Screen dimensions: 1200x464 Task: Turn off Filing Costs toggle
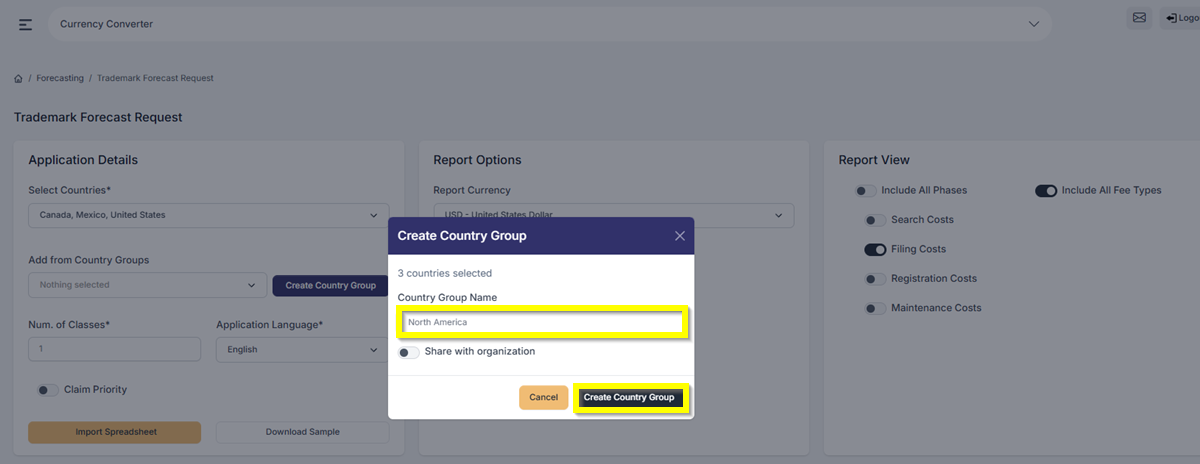coord(875,249)
